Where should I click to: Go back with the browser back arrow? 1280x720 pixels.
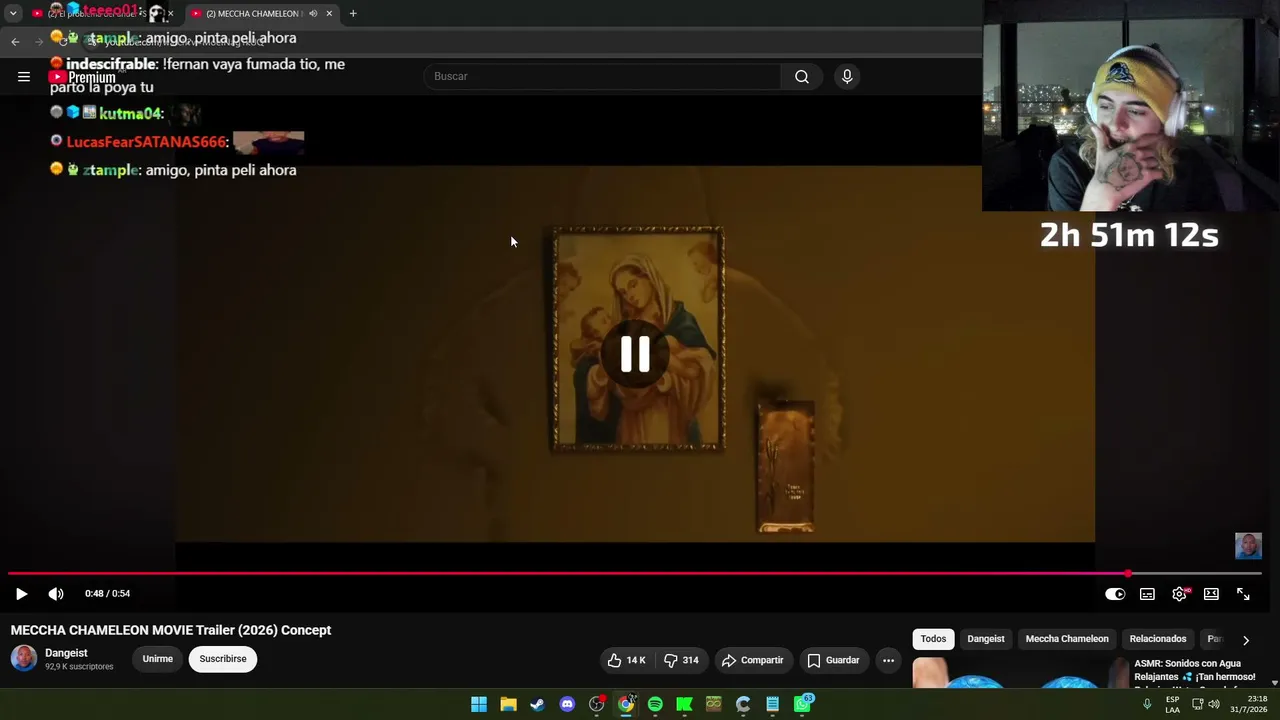coord(15,41)
